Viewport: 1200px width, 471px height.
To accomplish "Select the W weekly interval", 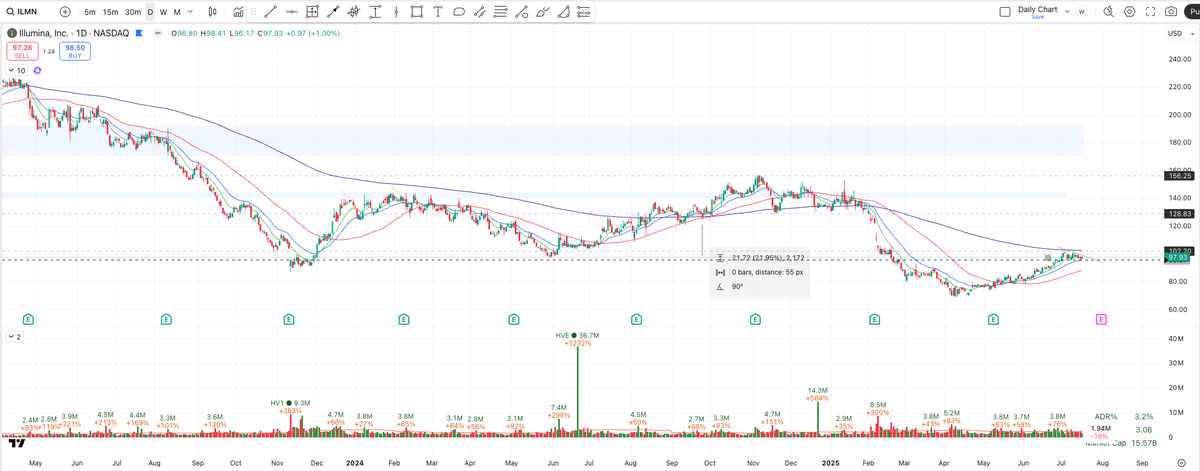I will [x=163, y=12].
